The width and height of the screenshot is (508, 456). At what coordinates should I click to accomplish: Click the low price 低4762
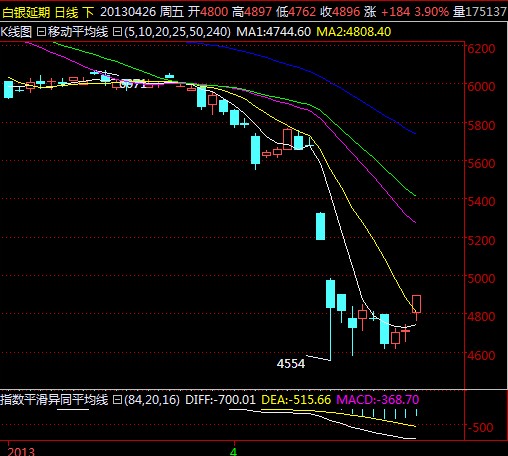pyautogui.click(x=296, y=12)
